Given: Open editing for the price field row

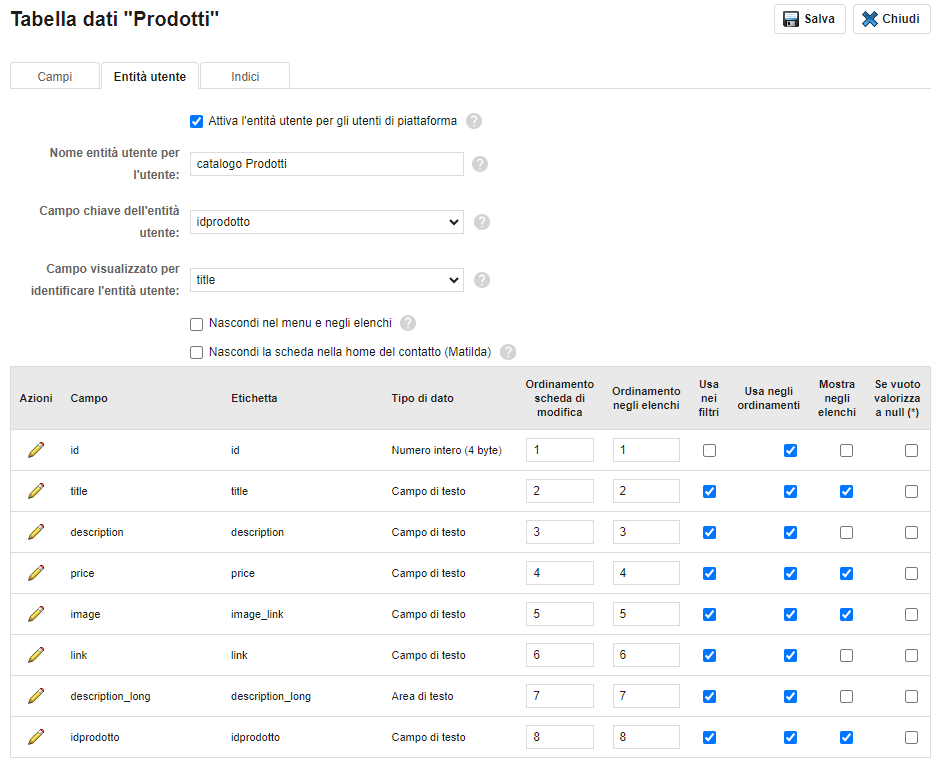Looking at the screenshot, I should pos(36,573).
